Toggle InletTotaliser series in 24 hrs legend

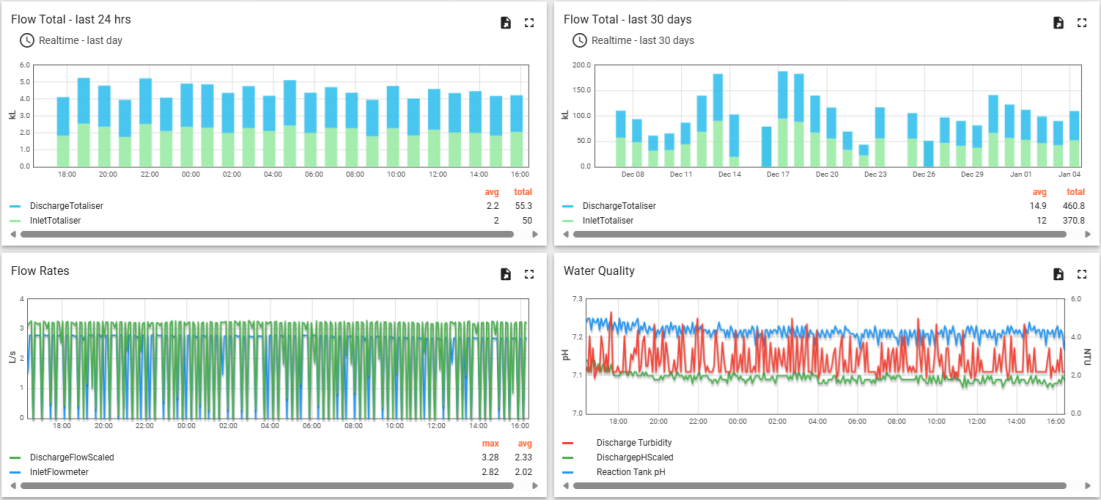[x=55, y=221]
